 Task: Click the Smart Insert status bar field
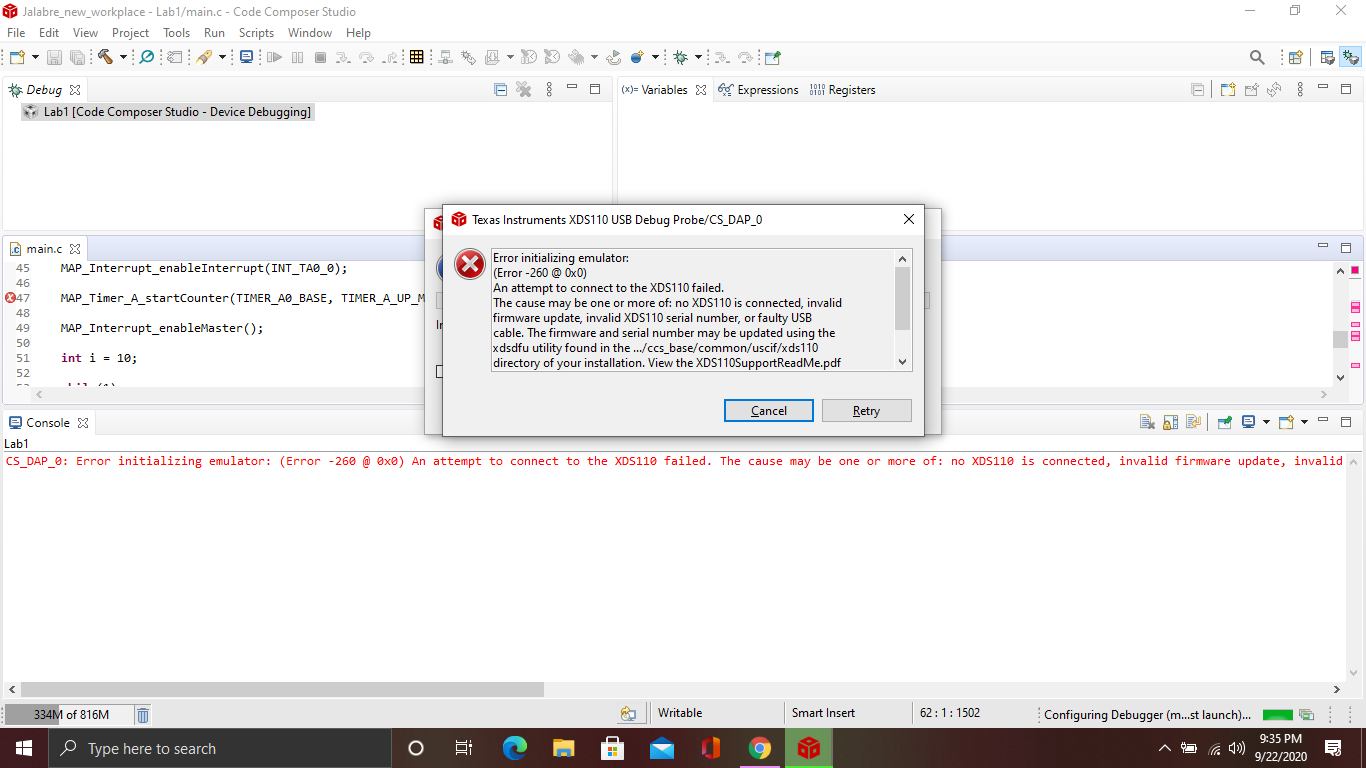tap(823, 713)
